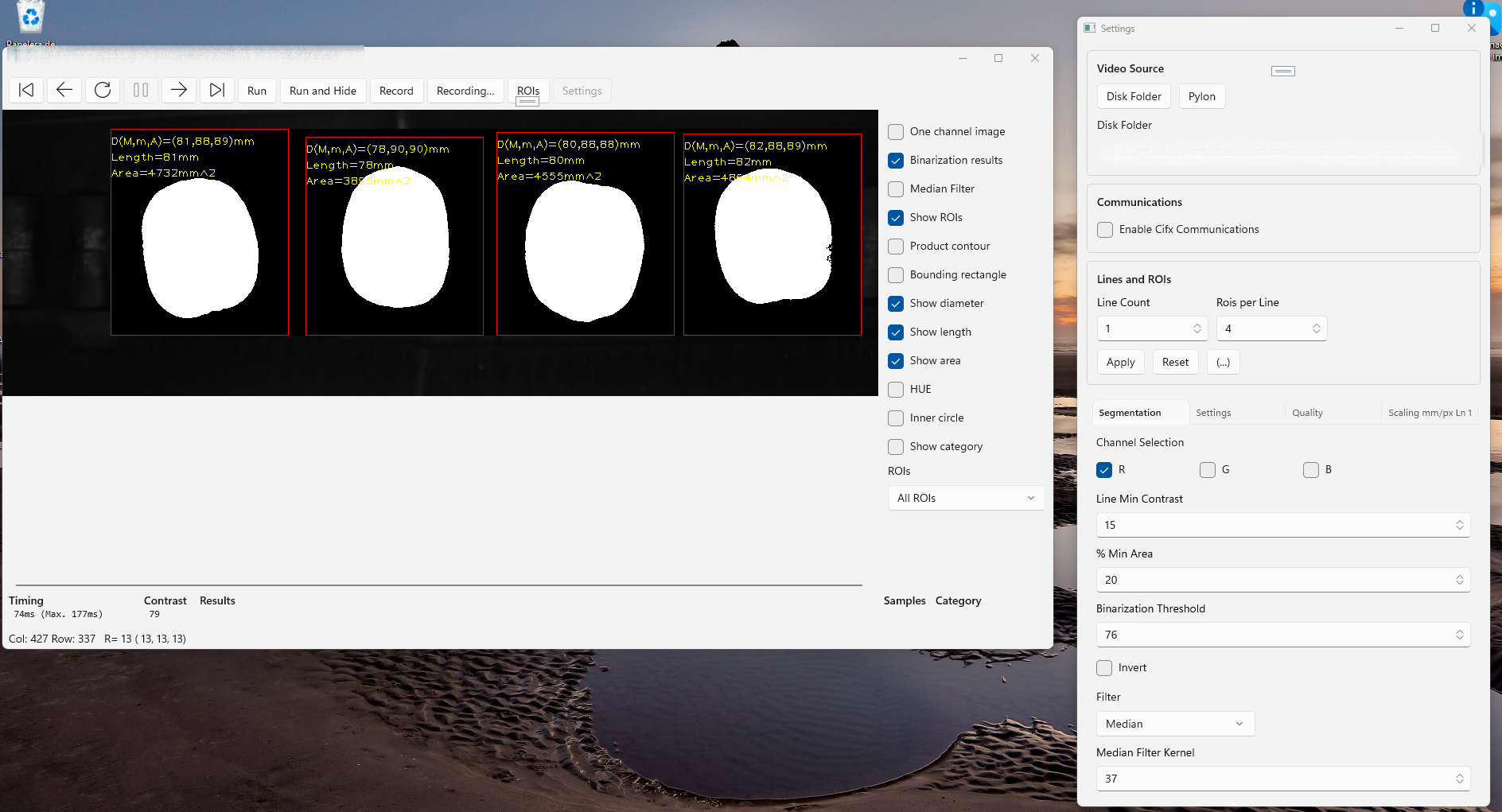Open Recycle Bin on desktop
This screenshot has width=1502, height=812.
click(x=30, y=22)
